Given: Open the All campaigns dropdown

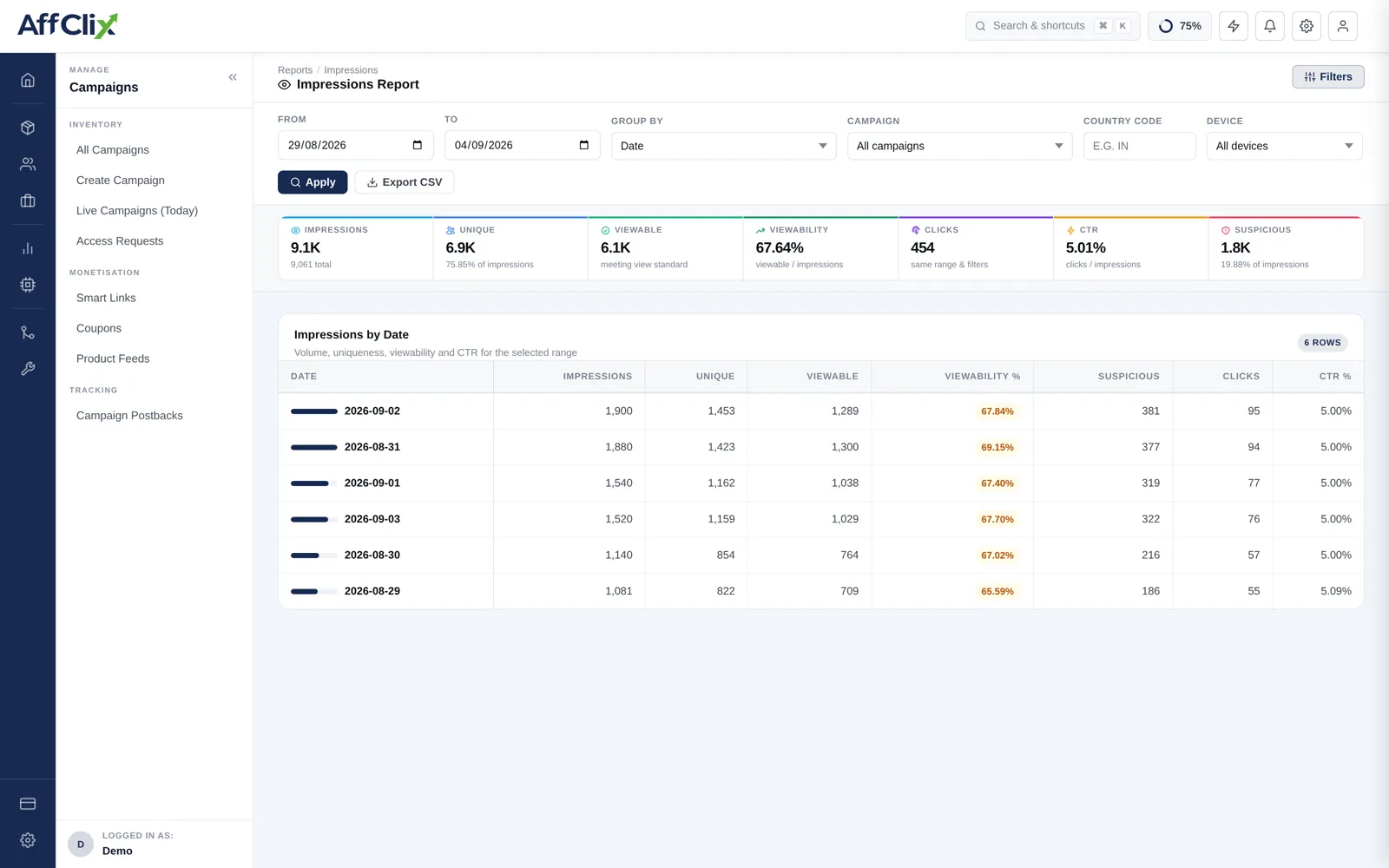Looking at the screenshot, I should (x=959, y=146).
